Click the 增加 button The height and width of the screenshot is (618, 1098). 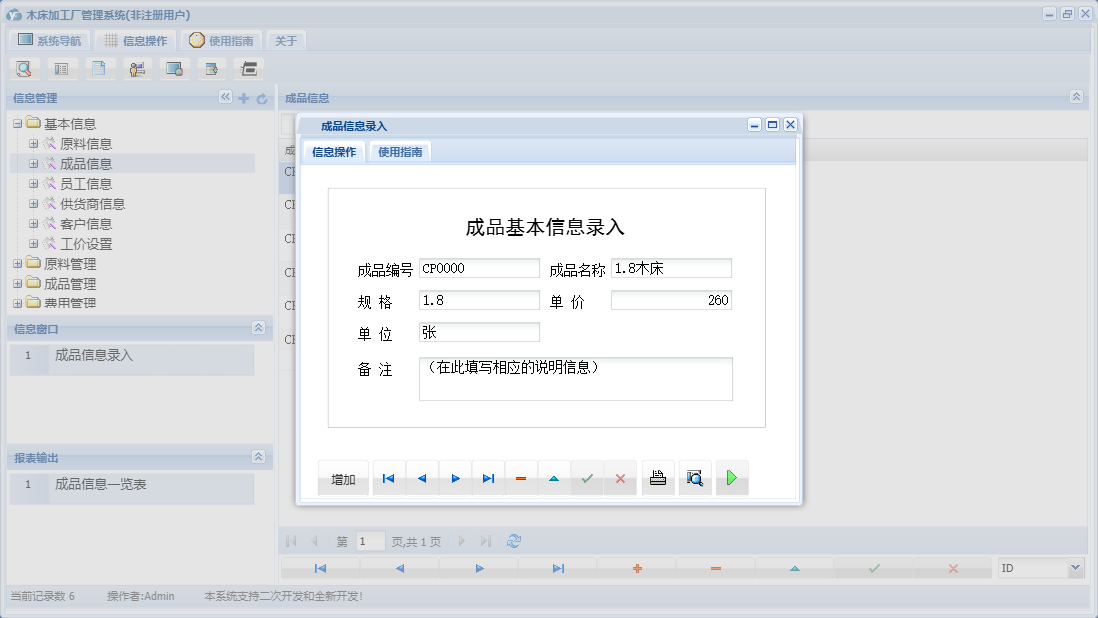343,478
